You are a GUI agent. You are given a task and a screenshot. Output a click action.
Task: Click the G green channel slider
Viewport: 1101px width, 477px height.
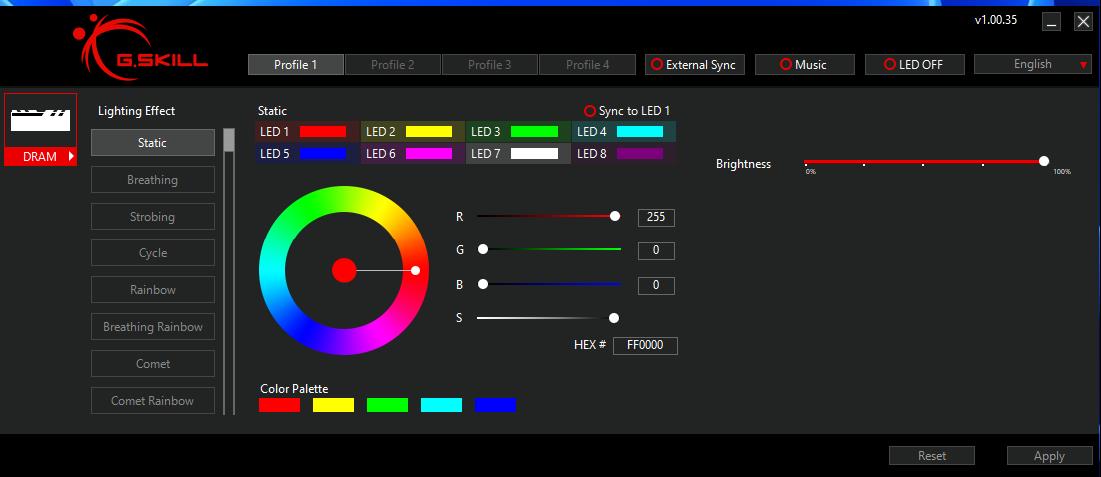[548, 249]
